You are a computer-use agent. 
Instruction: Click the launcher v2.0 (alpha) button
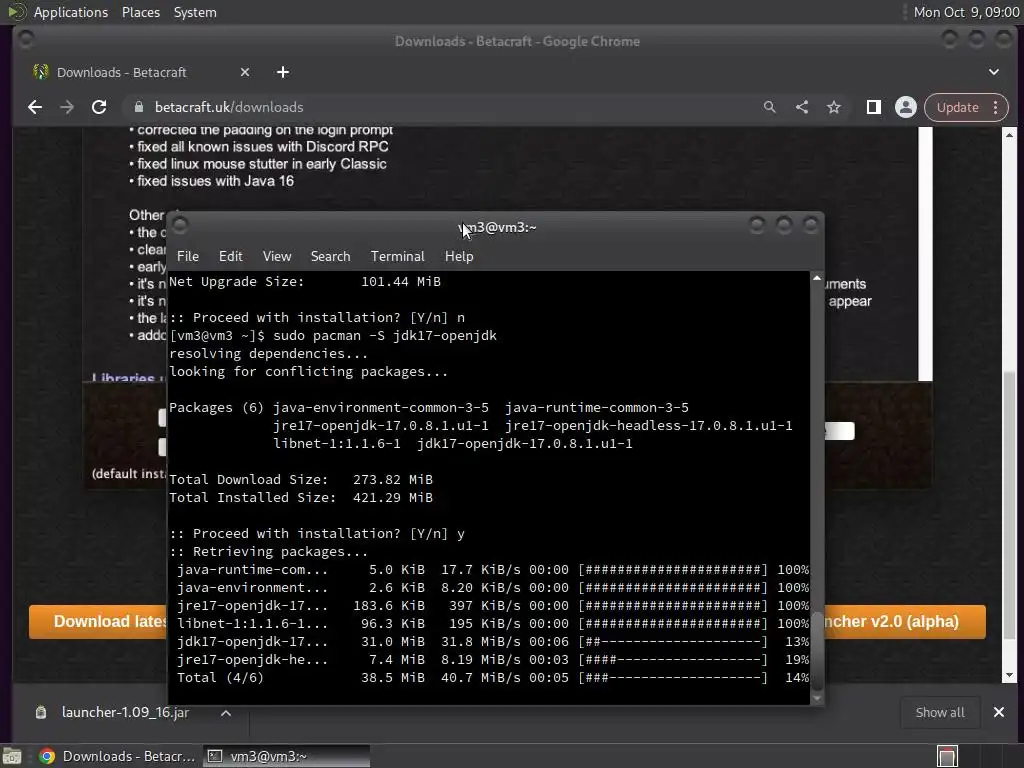click(904, 622)
